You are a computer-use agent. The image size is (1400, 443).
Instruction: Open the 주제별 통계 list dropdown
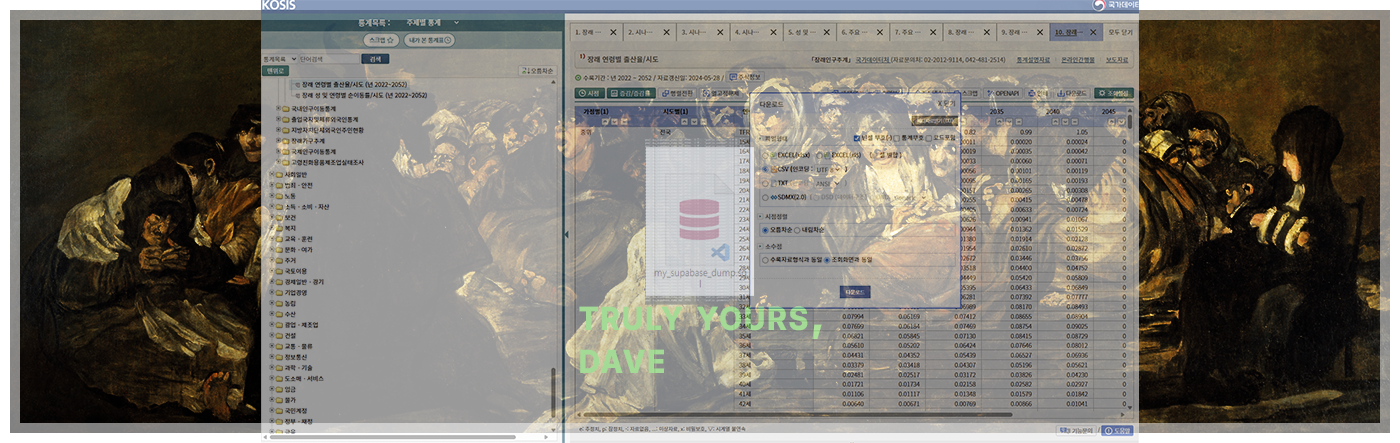click(432, 22)
